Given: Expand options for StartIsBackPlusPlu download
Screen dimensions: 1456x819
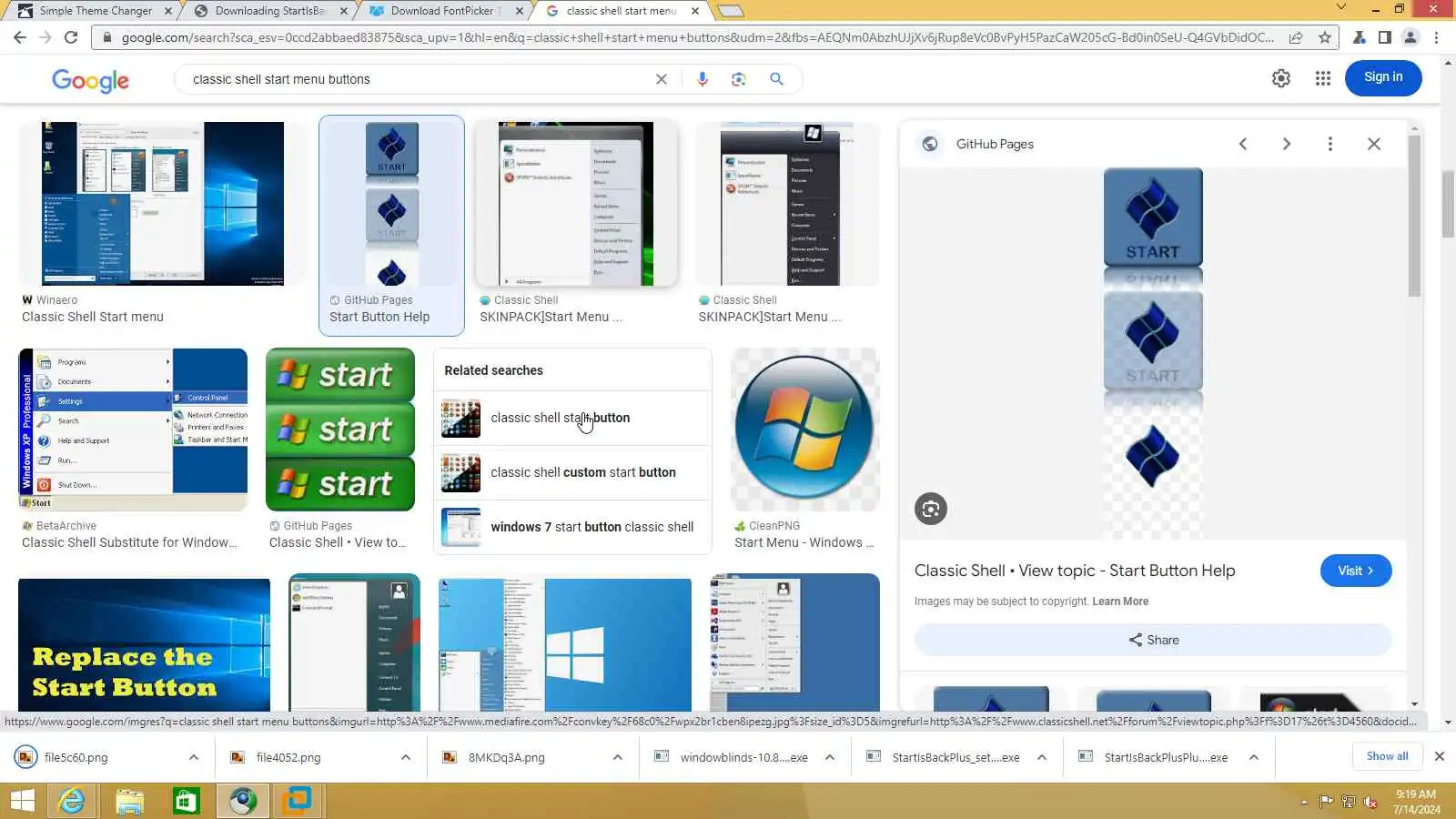Looking at the screenshot, I should [1254, 757].
